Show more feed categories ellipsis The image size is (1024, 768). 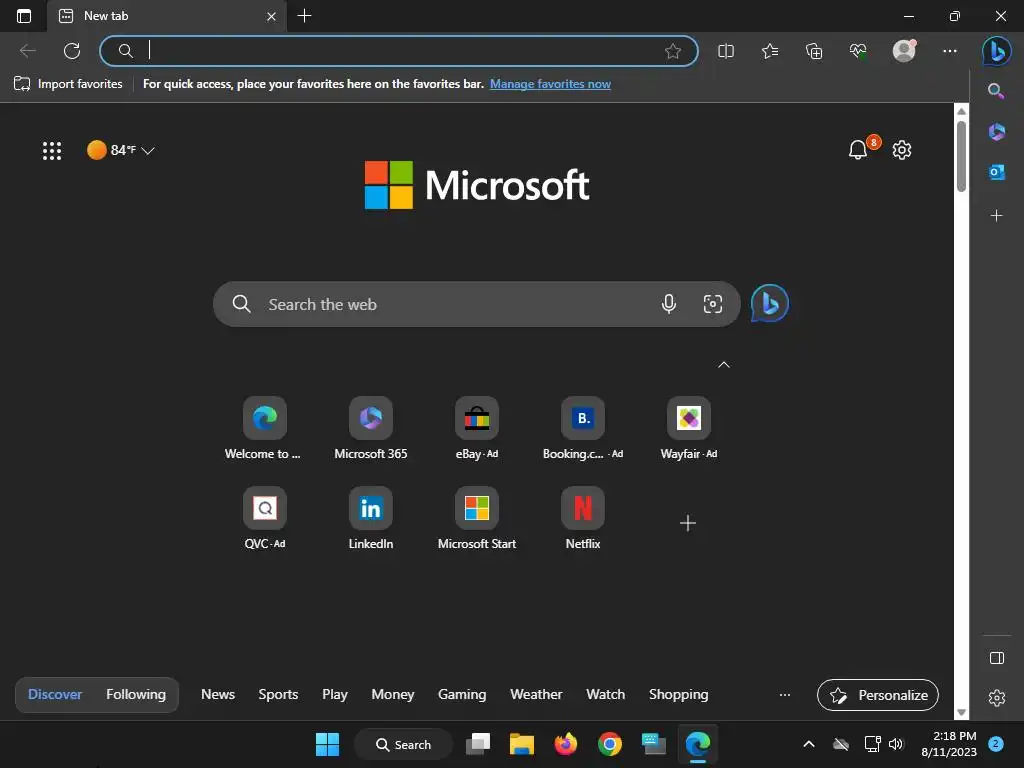(785, 696)
